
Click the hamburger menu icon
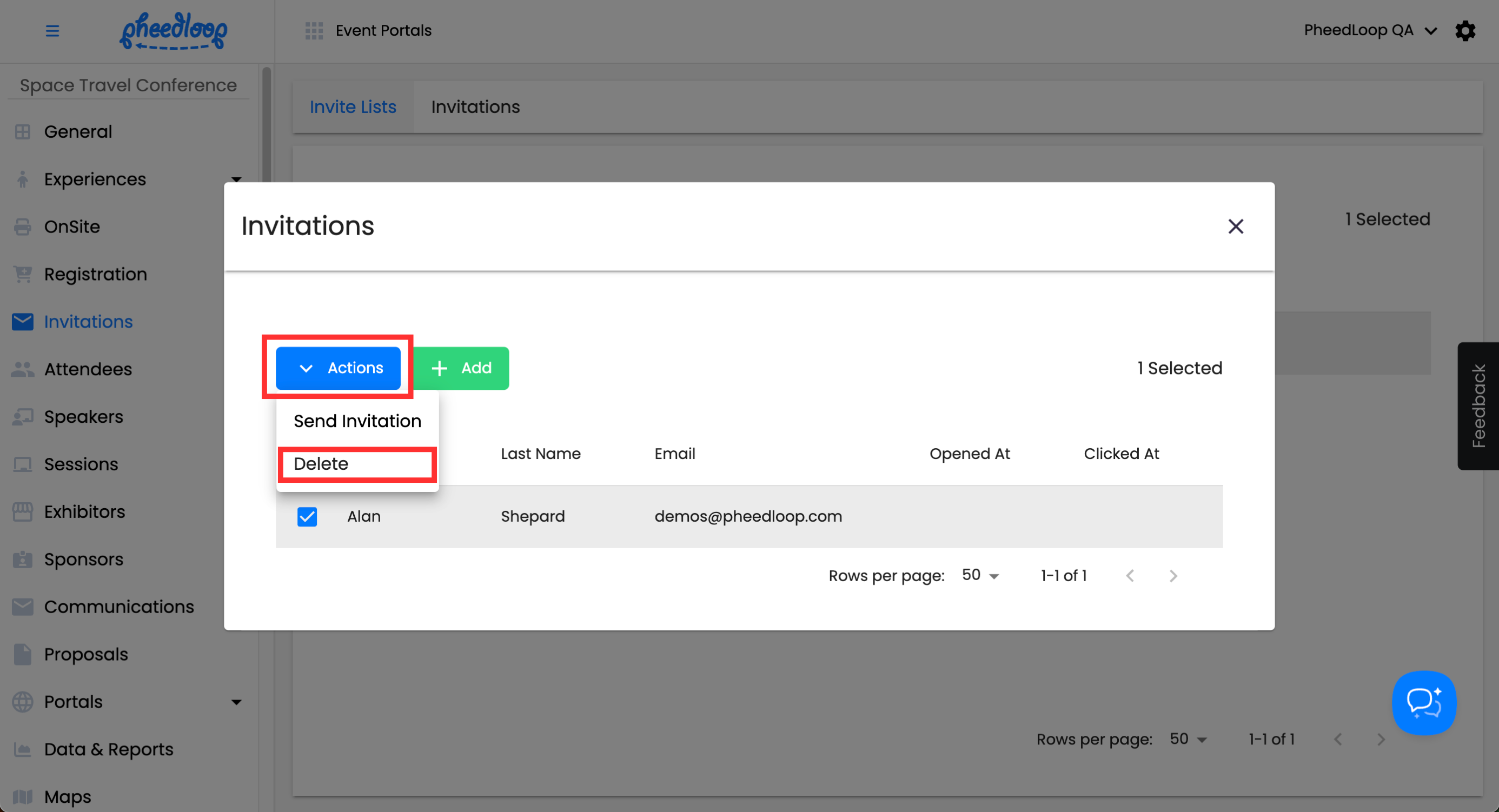[52, 31]
